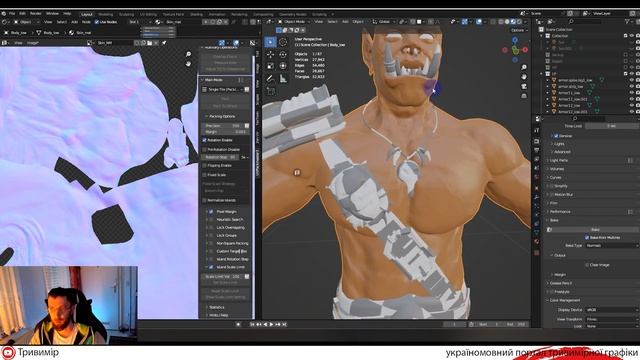The height and width of the screenshot is (360, 640).
Task: Enable the Clear Image checkbox
Action: click(587, 265)
